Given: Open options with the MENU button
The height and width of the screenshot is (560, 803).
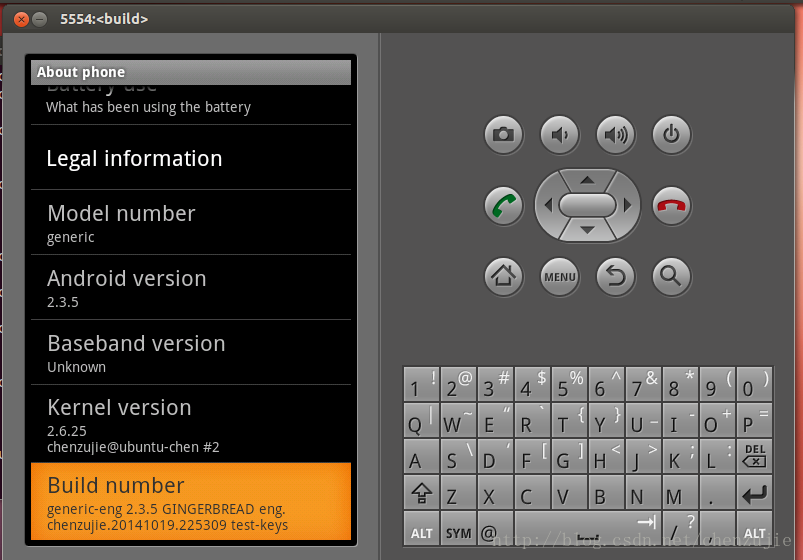Looking at the screenshot, I should click(560, 277).
